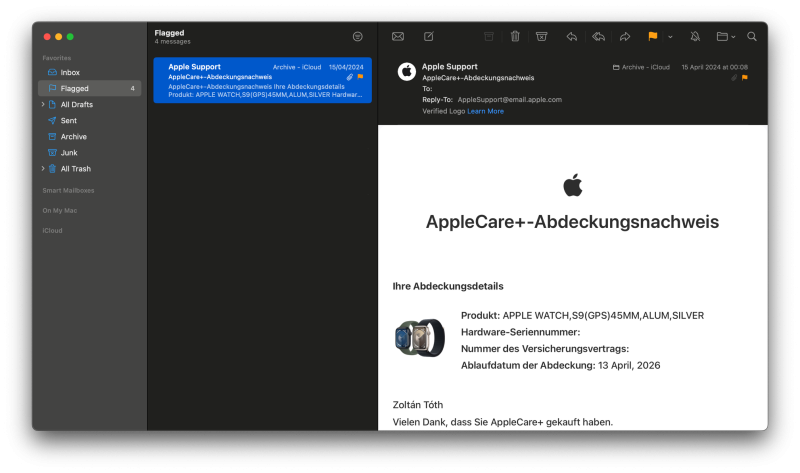The image size is (800, 473).
Task: Select the Flagged mailbox
Action: tap(89, 88)
